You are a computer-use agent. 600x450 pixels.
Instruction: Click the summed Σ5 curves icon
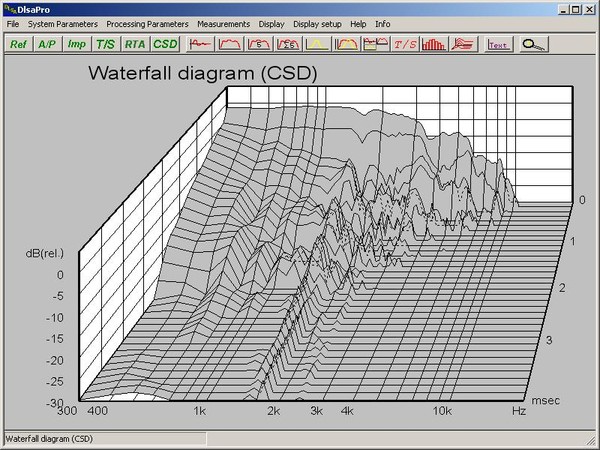point(288,44)
